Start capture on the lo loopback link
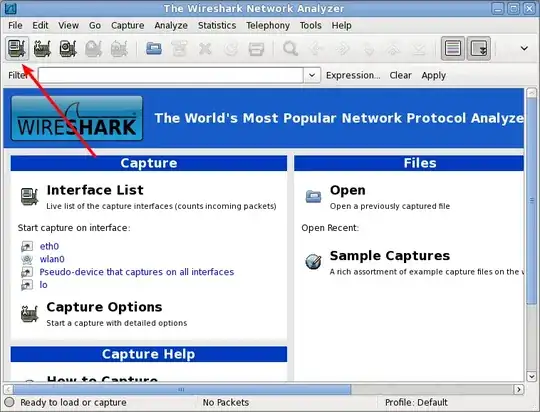The height and width of the screenshot is (412, 540). [43, 285]
